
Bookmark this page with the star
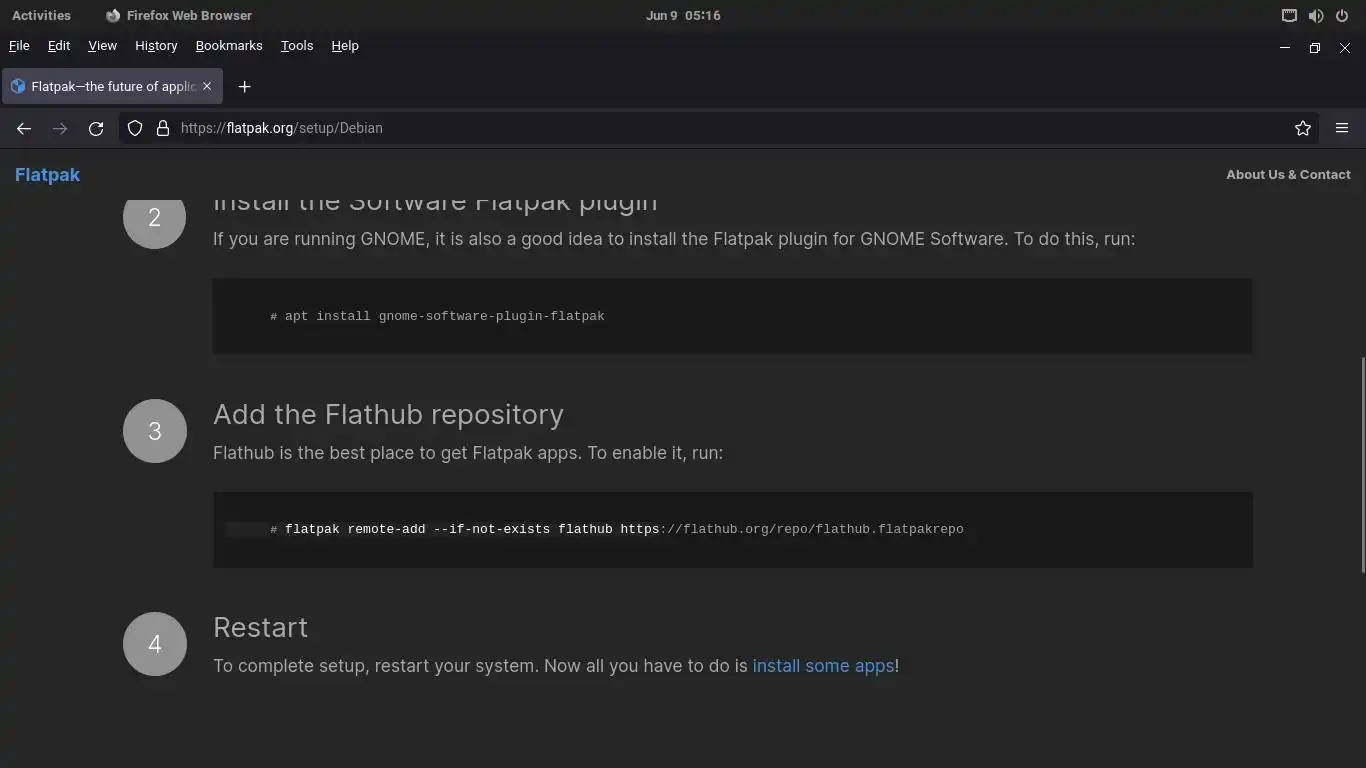pyautogui.click(x=1302, y=128)
